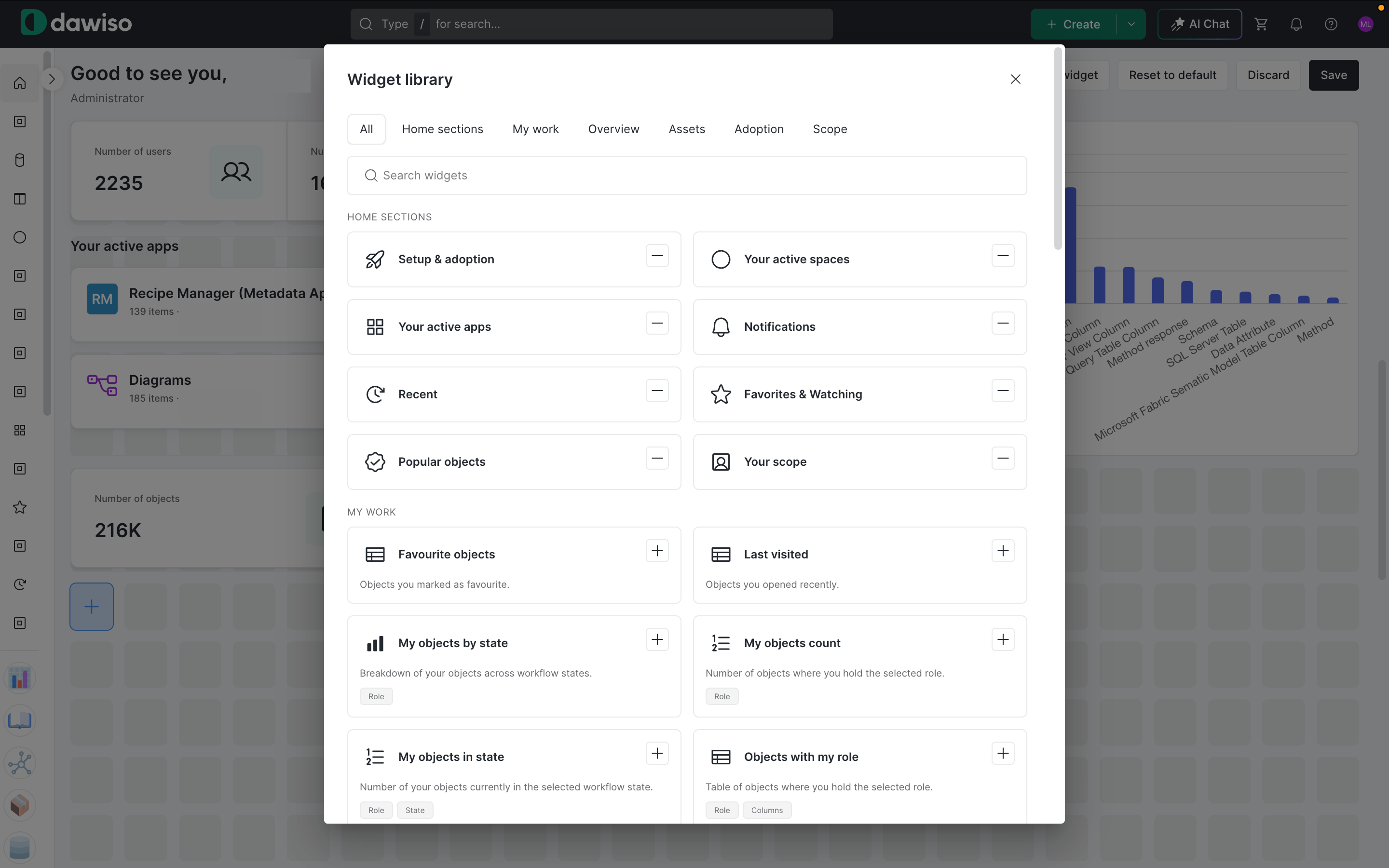Open the Overview tab
Image resolution: width=1389 pixels, height=868 pixels.
coord(613,129)
